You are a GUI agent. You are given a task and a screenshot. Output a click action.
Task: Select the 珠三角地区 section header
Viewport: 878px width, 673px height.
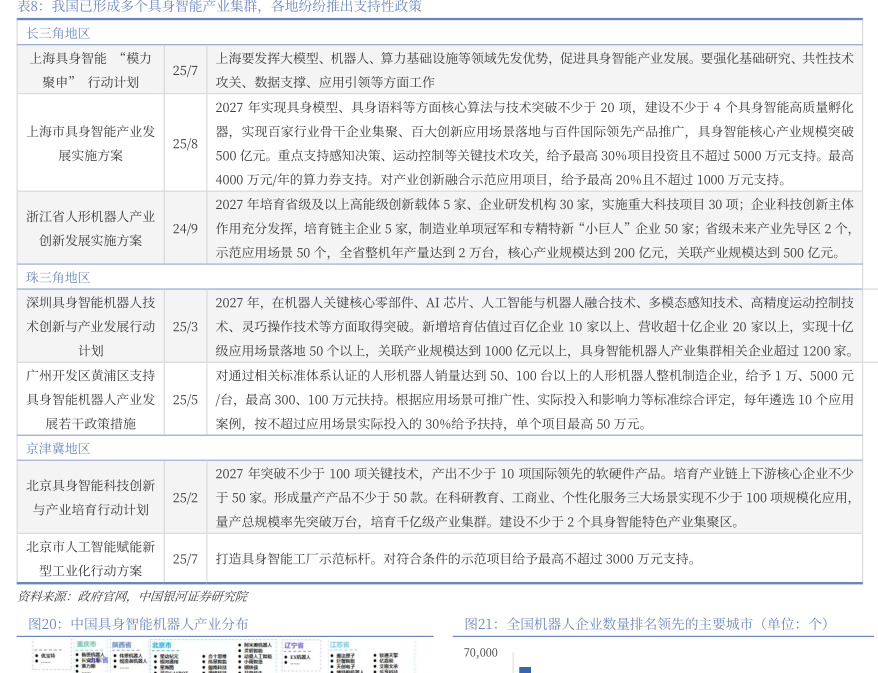58,277
